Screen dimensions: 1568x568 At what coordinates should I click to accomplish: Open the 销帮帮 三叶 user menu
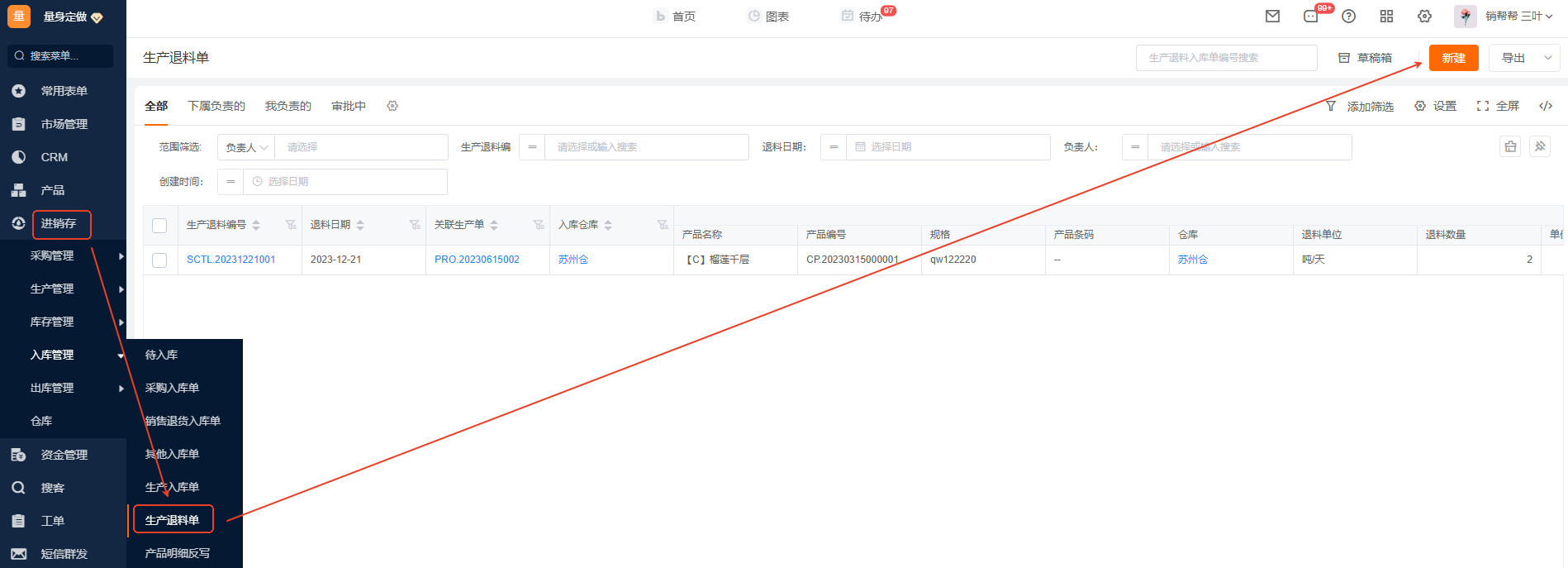click(x=1518, y=17)
